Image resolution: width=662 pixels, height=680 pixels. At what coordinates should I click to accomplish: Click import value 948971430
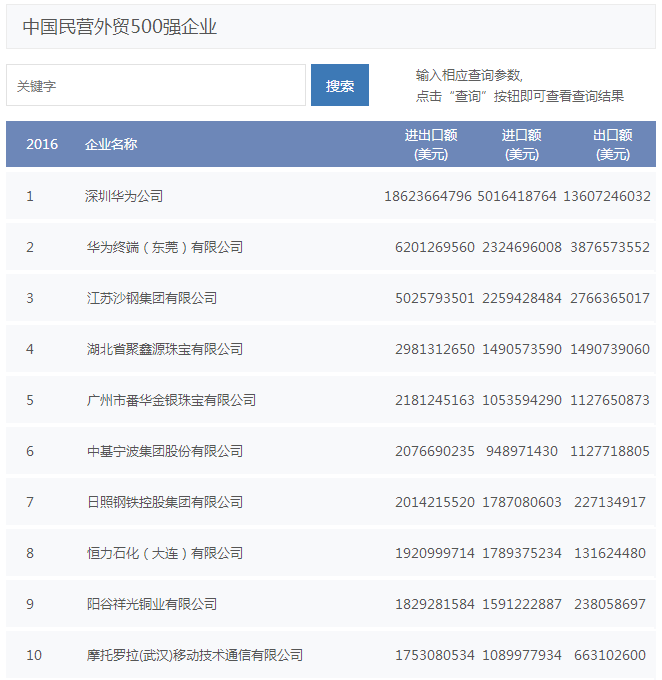tap(522, 451)
